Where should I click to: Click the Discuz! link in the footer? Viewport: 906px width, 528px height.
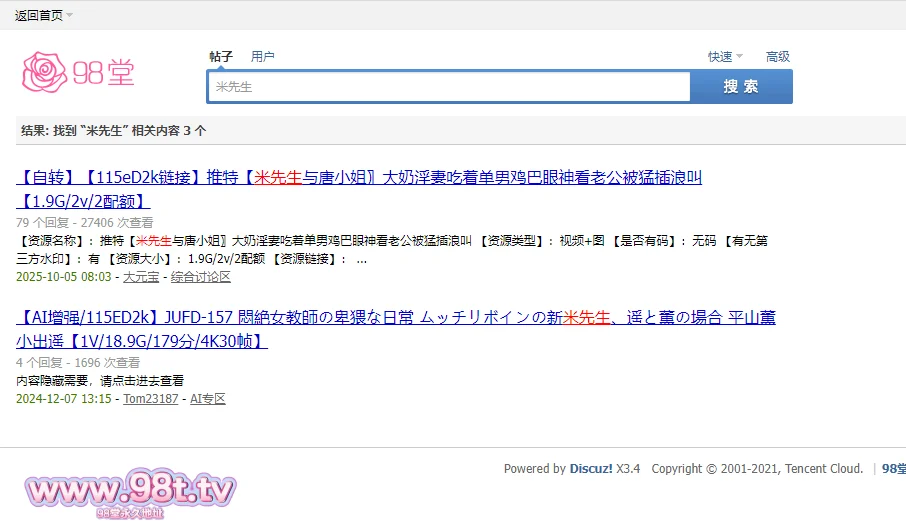coord(591,468)
